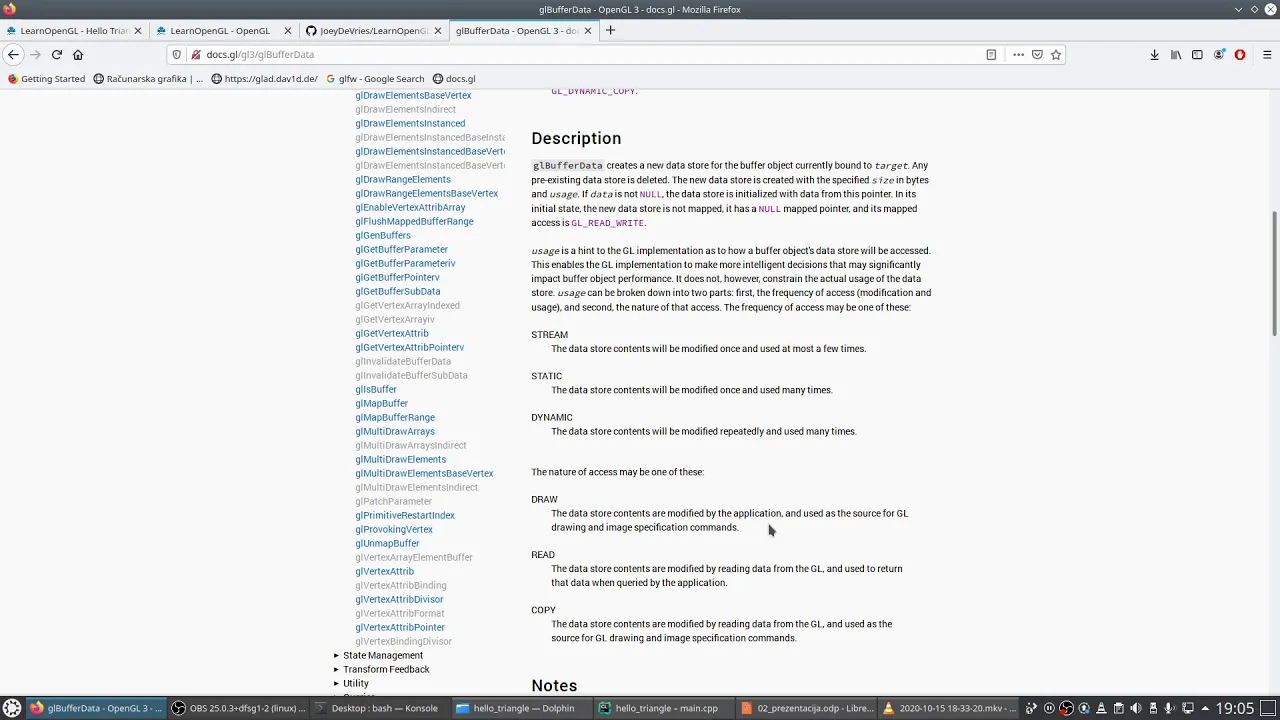The image size is (1280, 720).
Task: Click the VLC cone tray icon
Action: [x=1101, y=708]
